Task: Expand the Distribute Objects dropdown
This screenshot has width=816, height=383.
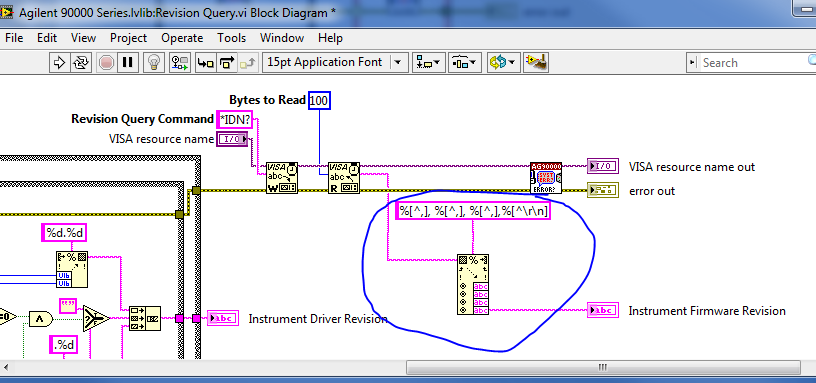Action: [x=464, y=62]
